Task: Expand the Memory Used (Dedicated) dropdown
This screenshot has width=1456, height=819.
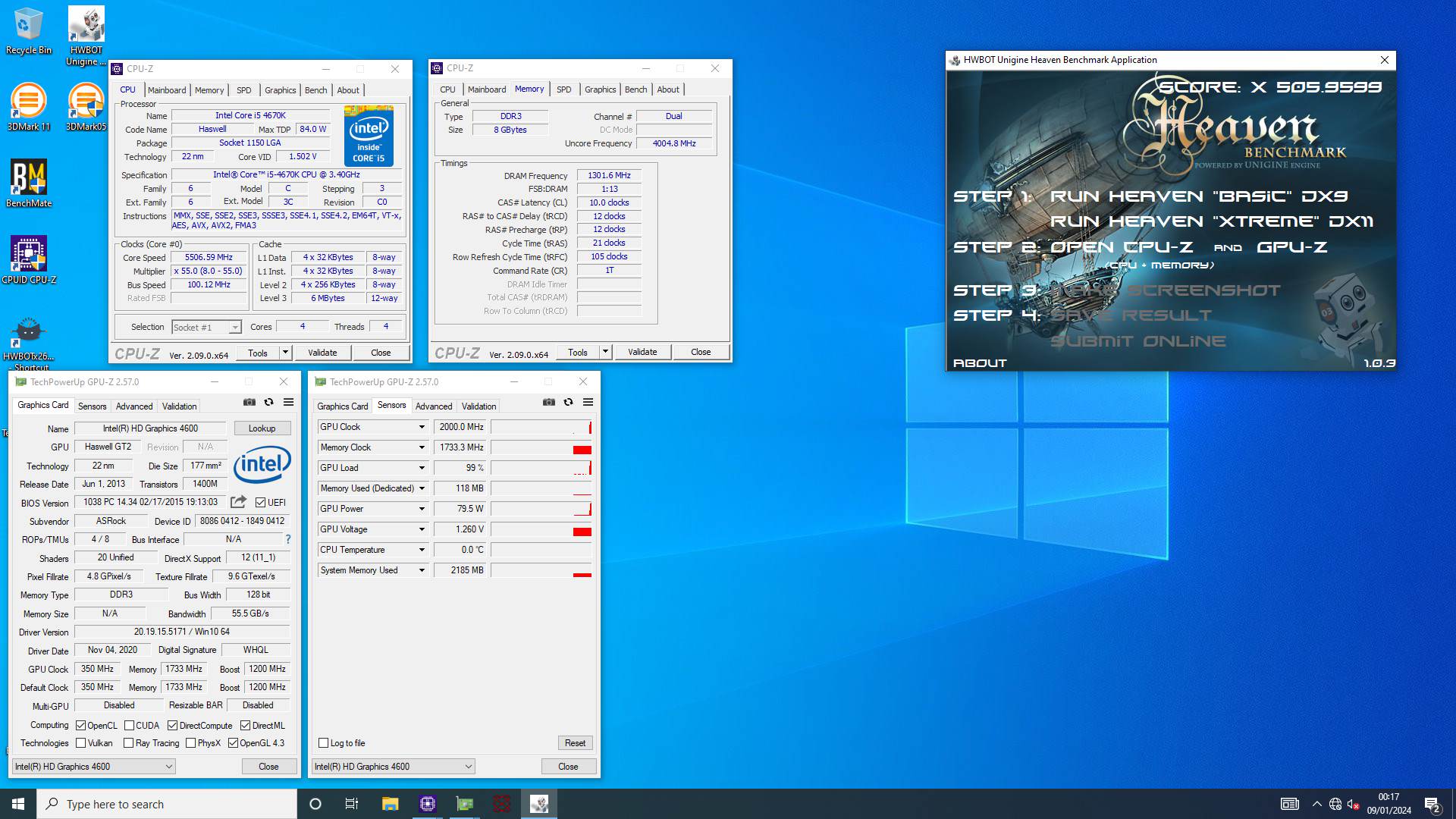Action: (422, 488)
